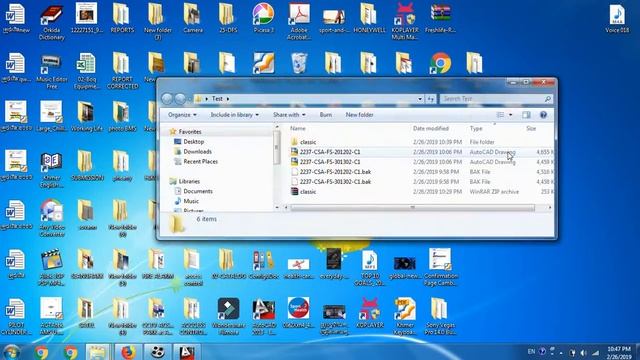Viewport: 640px width, 360px height.
Task: Select Recent Places under Favorites
Action: coord(200,162)
